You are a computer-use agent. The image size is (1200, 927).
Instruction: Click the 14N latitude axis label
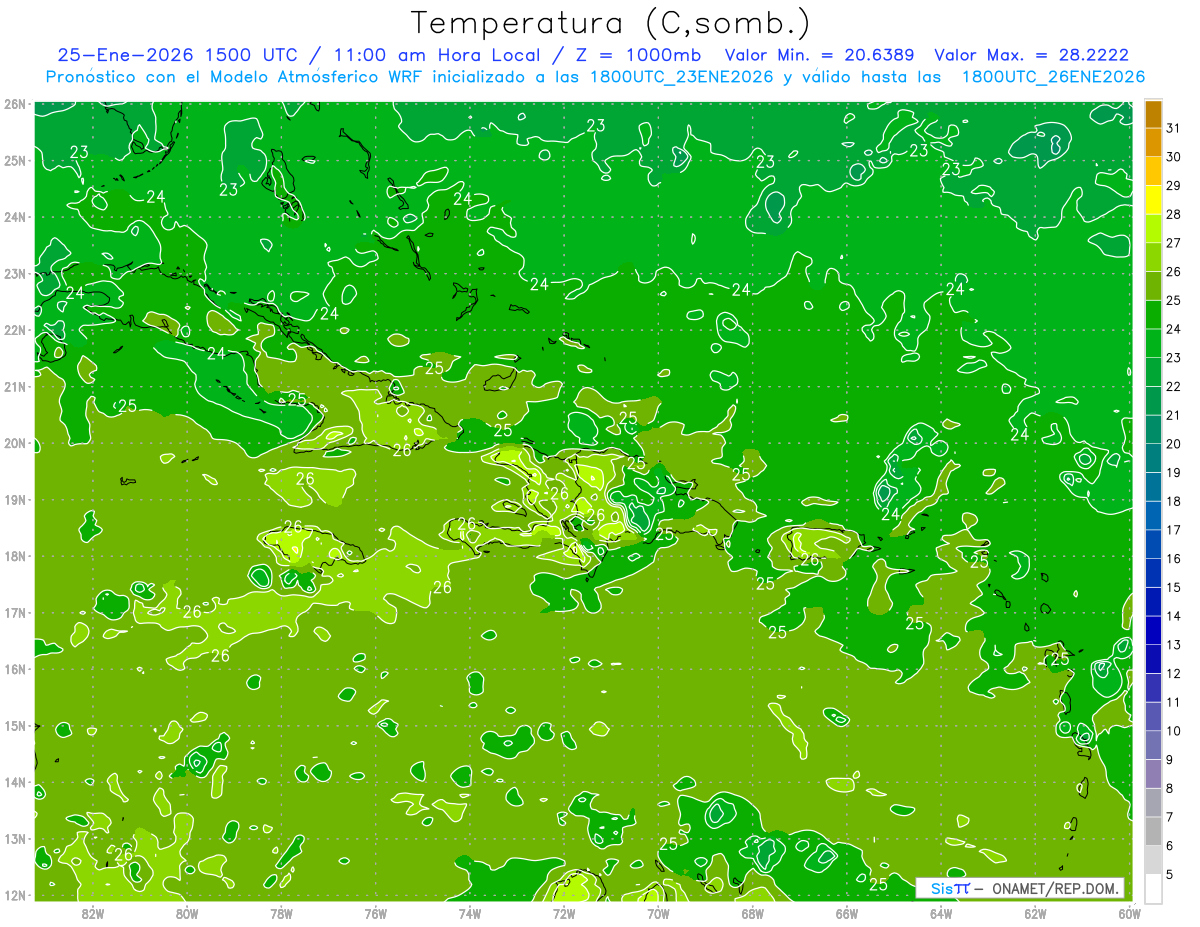point(15,783)
